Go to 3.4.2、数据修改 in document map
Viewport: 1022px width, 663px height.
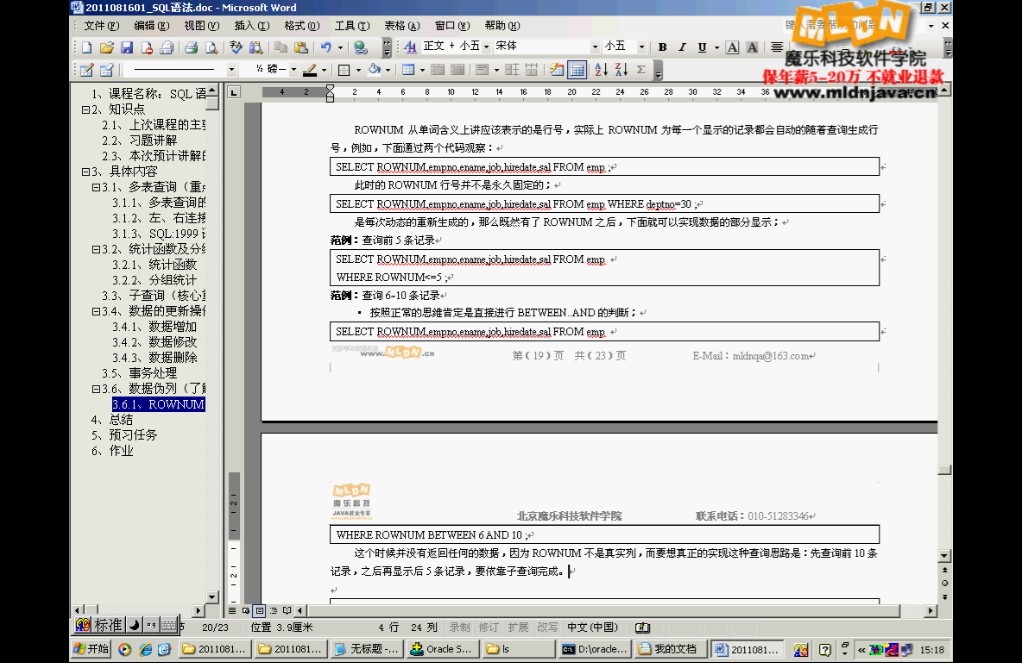coord(154,342)
